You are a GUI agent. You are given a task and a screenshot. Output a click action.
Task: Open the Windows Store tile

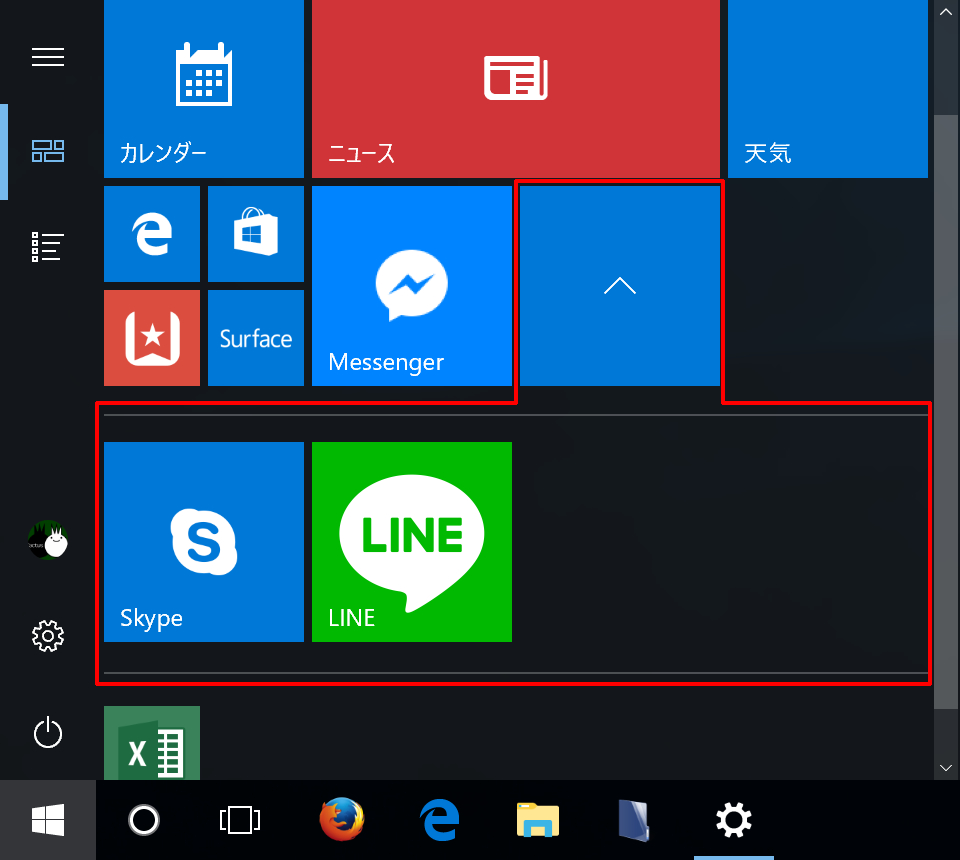point(256,234)
